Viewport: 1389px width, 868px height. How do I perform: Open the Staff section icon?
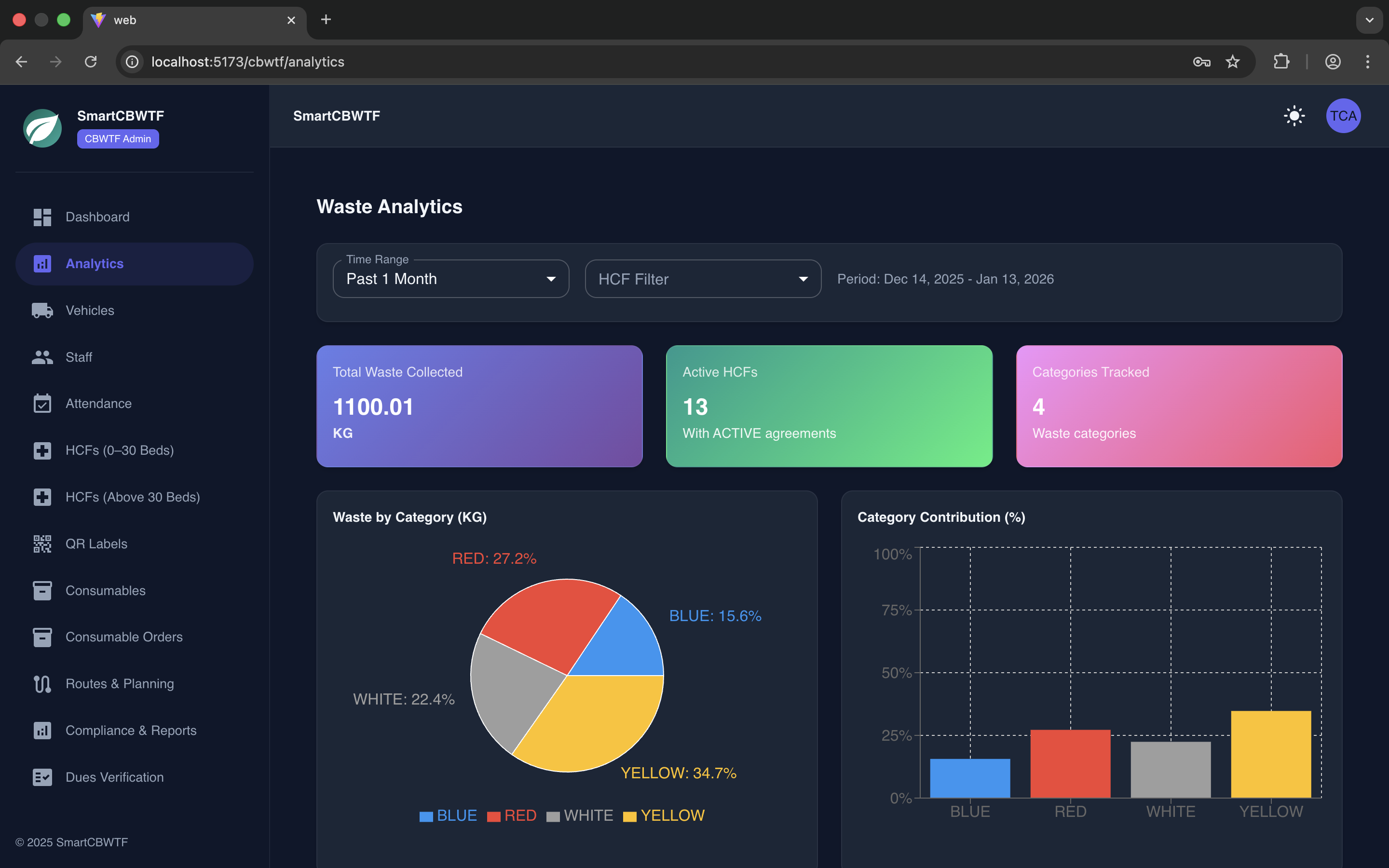(x=42, y=357)
